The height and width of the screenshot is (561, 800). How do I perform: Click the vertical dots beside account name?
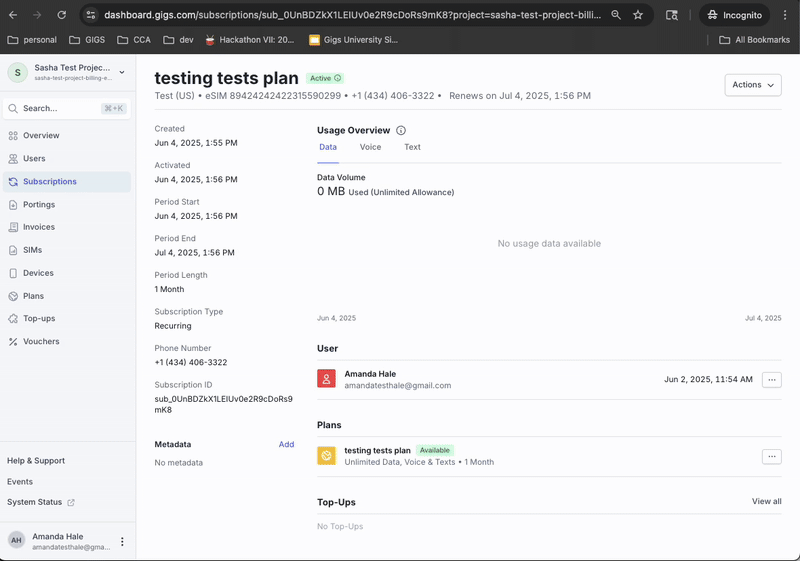(x=123, y=541)
